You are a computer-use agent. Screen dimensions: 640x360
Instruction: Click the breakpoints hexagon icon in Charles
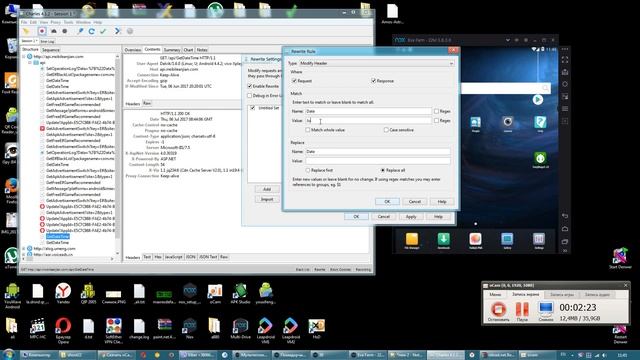(64, 31)
